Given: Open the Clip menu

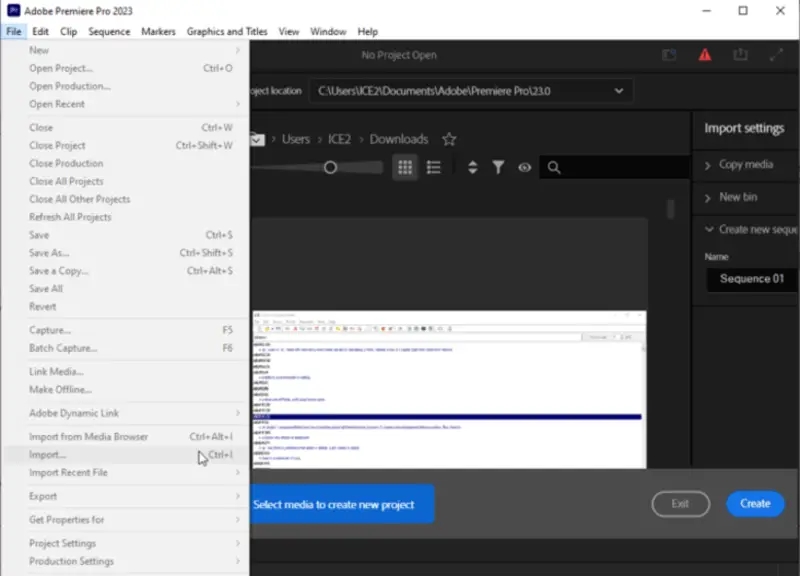Looking at the screenshot, I should (68, 32).
